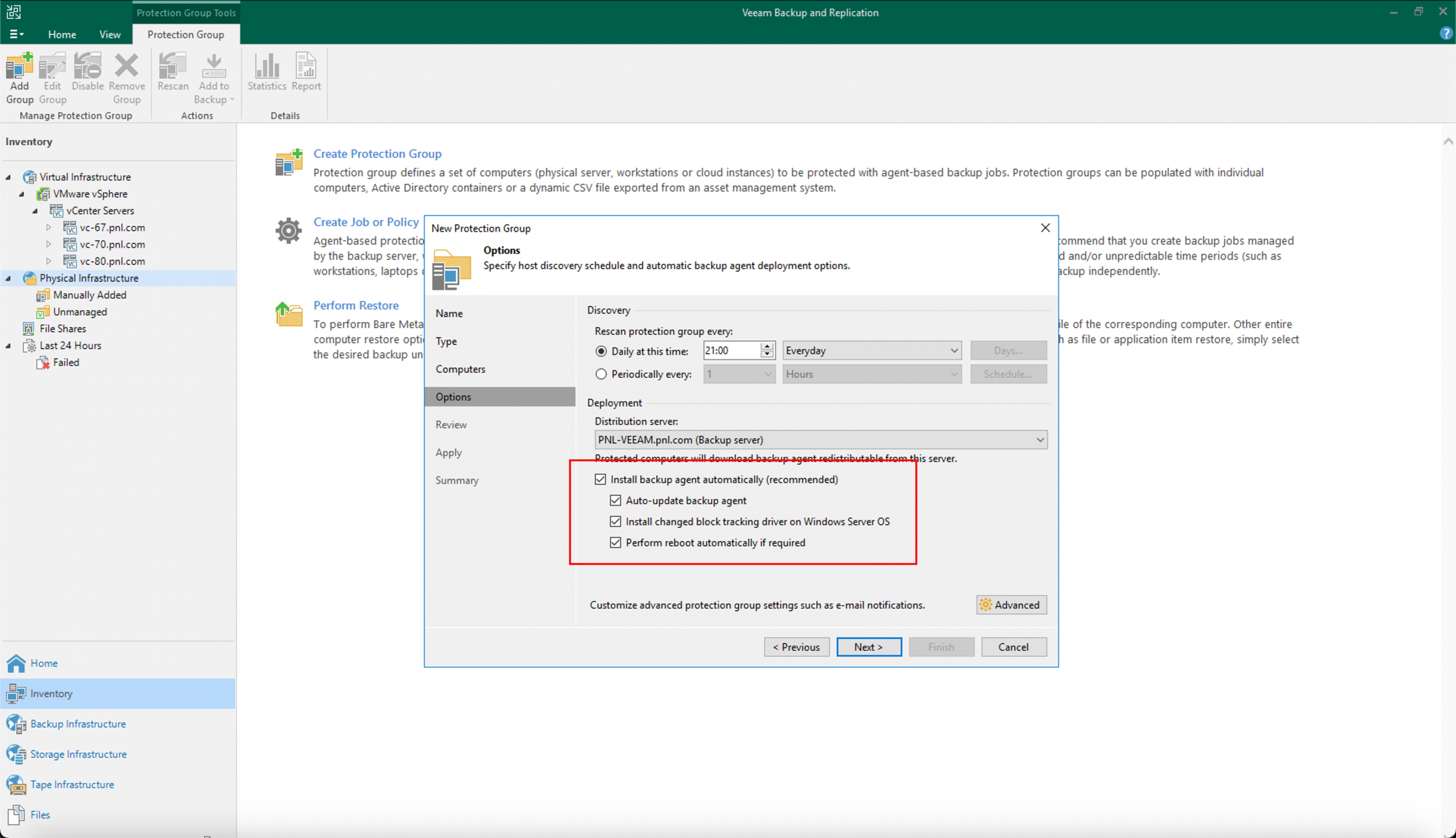Open the main hamburger menu button
The width and height of the screenshot is (1456, 838).
(16, 35)
